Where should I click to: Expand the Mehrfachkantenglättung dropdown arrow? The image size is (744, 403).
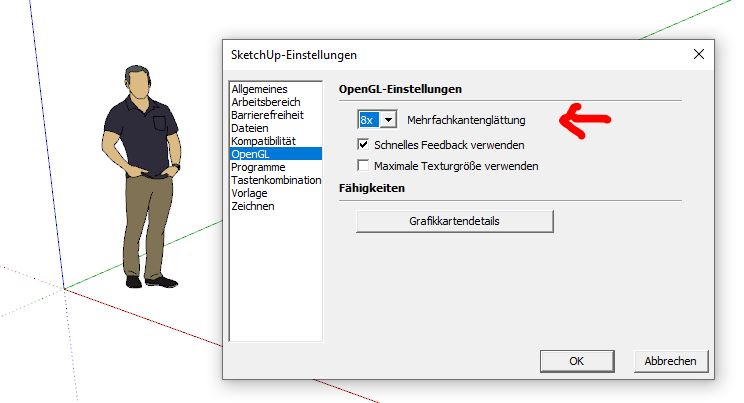click(x=388, y=120)
